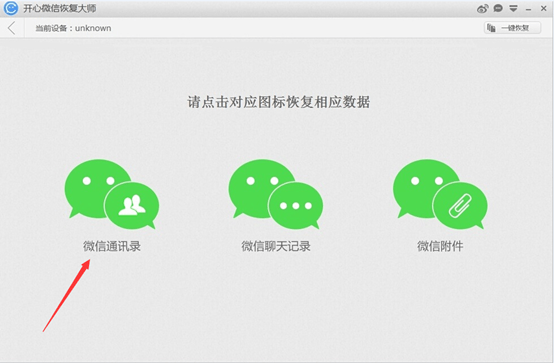The image size is (554, 363).
Task: Close the recovery app window
Action: [x=544, y=8]
